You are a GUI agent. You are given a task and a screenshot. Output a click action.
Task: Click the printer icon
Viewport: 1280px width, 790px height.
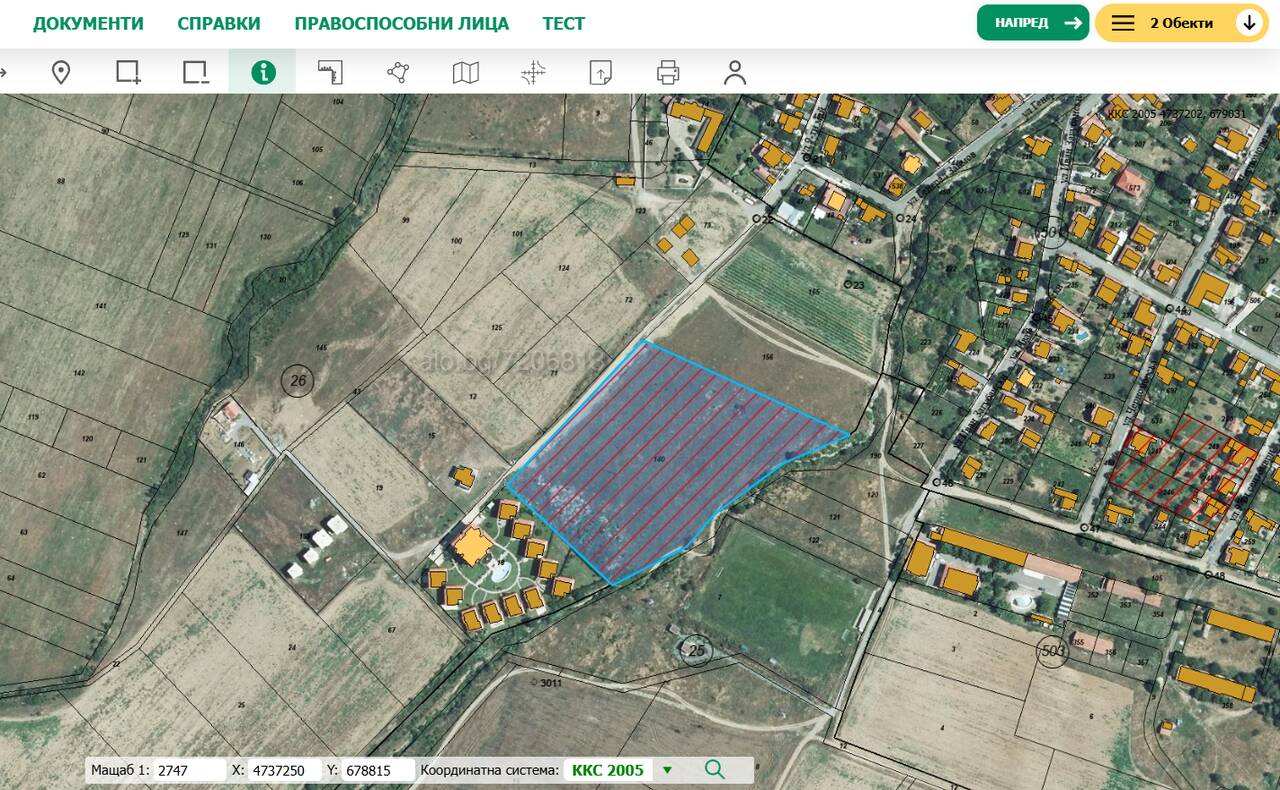pos(668,72)
